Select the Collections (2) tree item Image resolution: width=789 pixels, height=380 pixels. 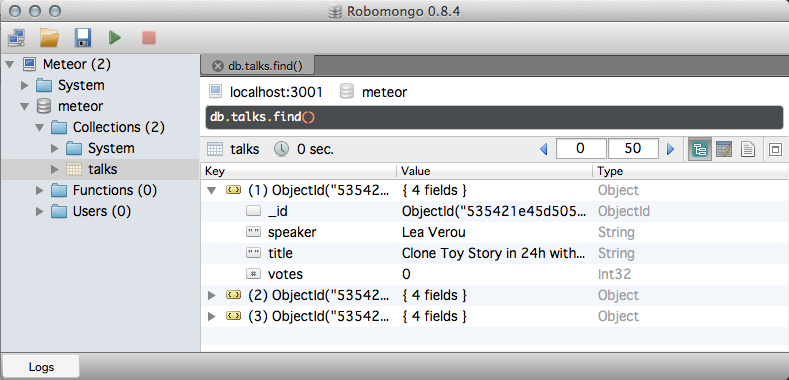(x=119, y=127)
